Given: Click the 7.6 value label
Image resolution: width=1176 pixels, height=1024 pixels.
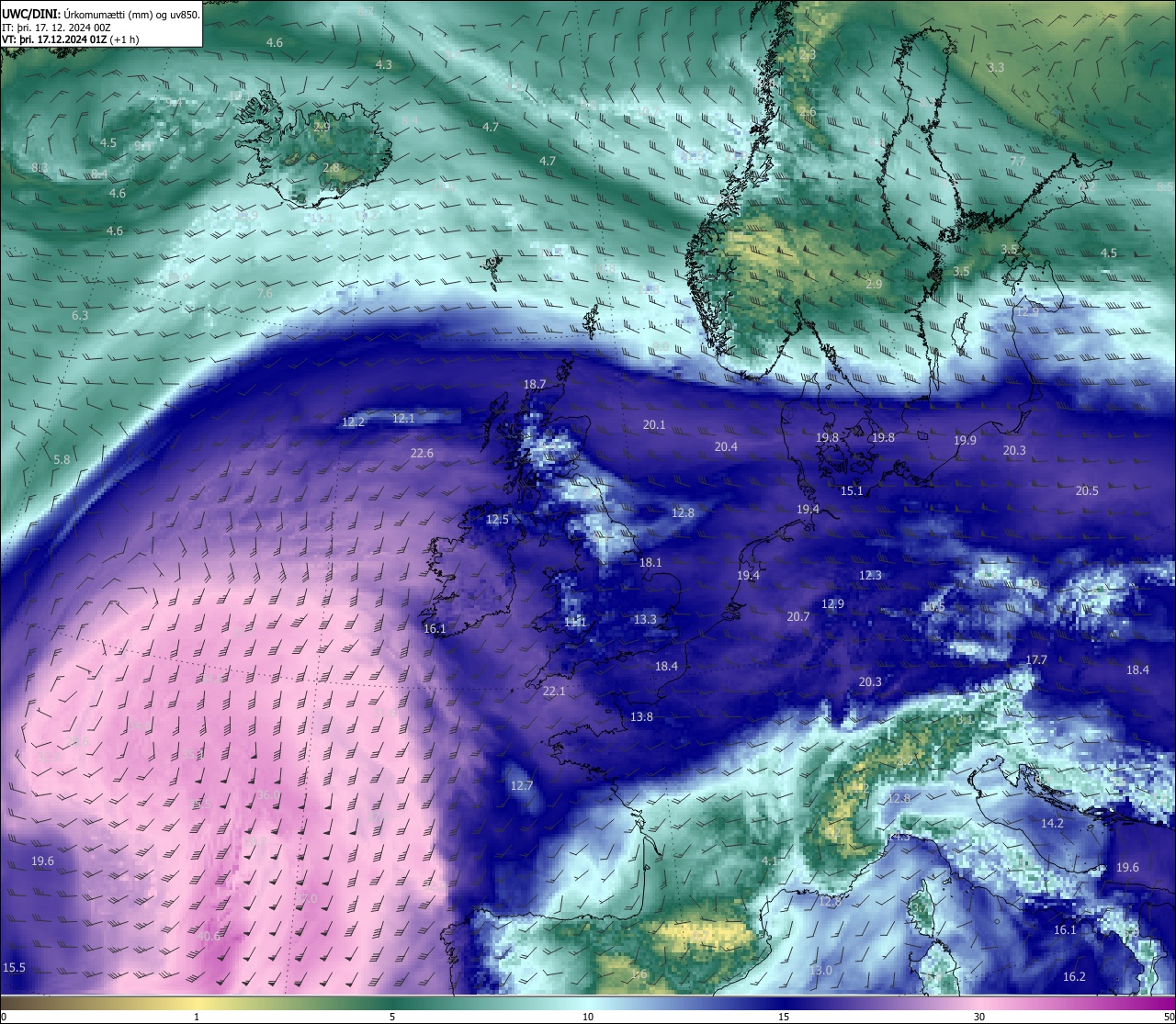Looking at the screenshot, I should point(265,294).
